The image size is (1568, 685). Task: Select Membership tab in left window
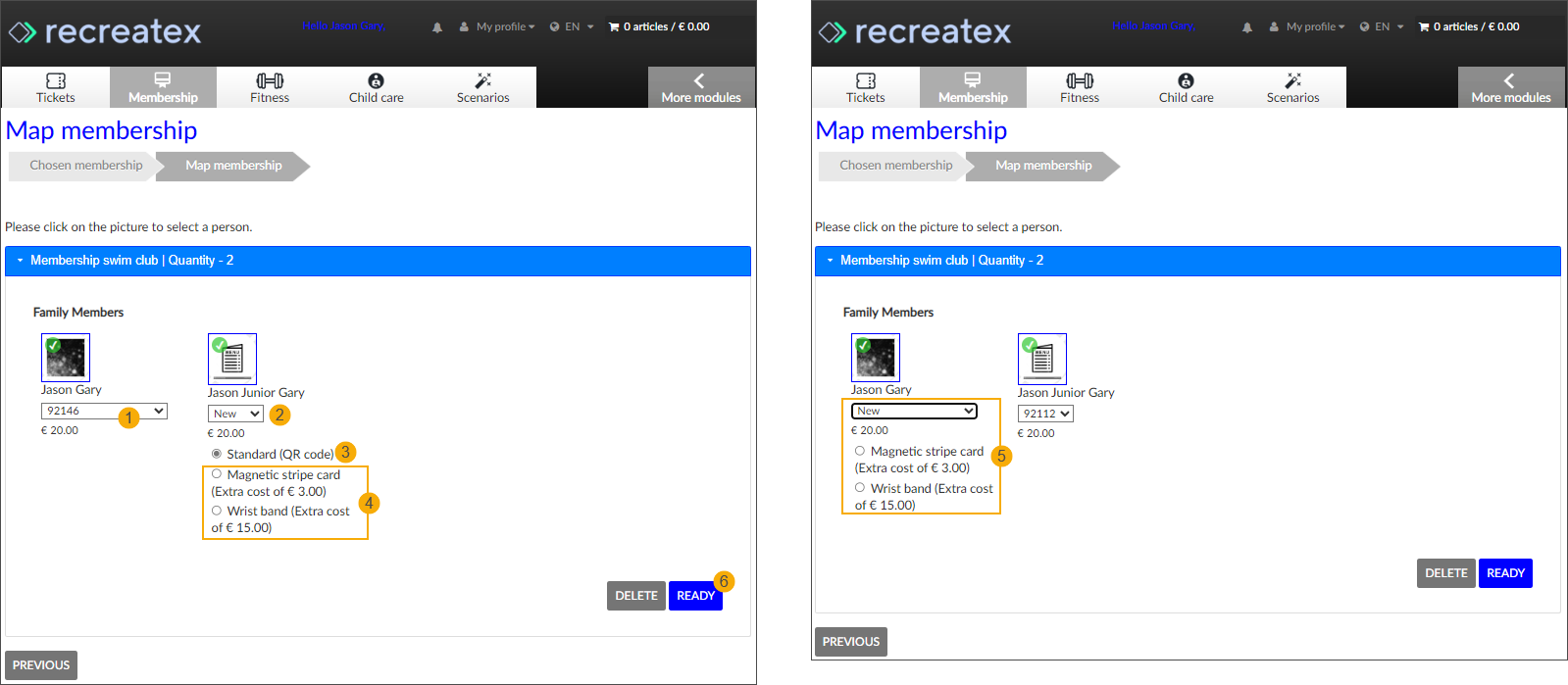[x=163, y=87]
